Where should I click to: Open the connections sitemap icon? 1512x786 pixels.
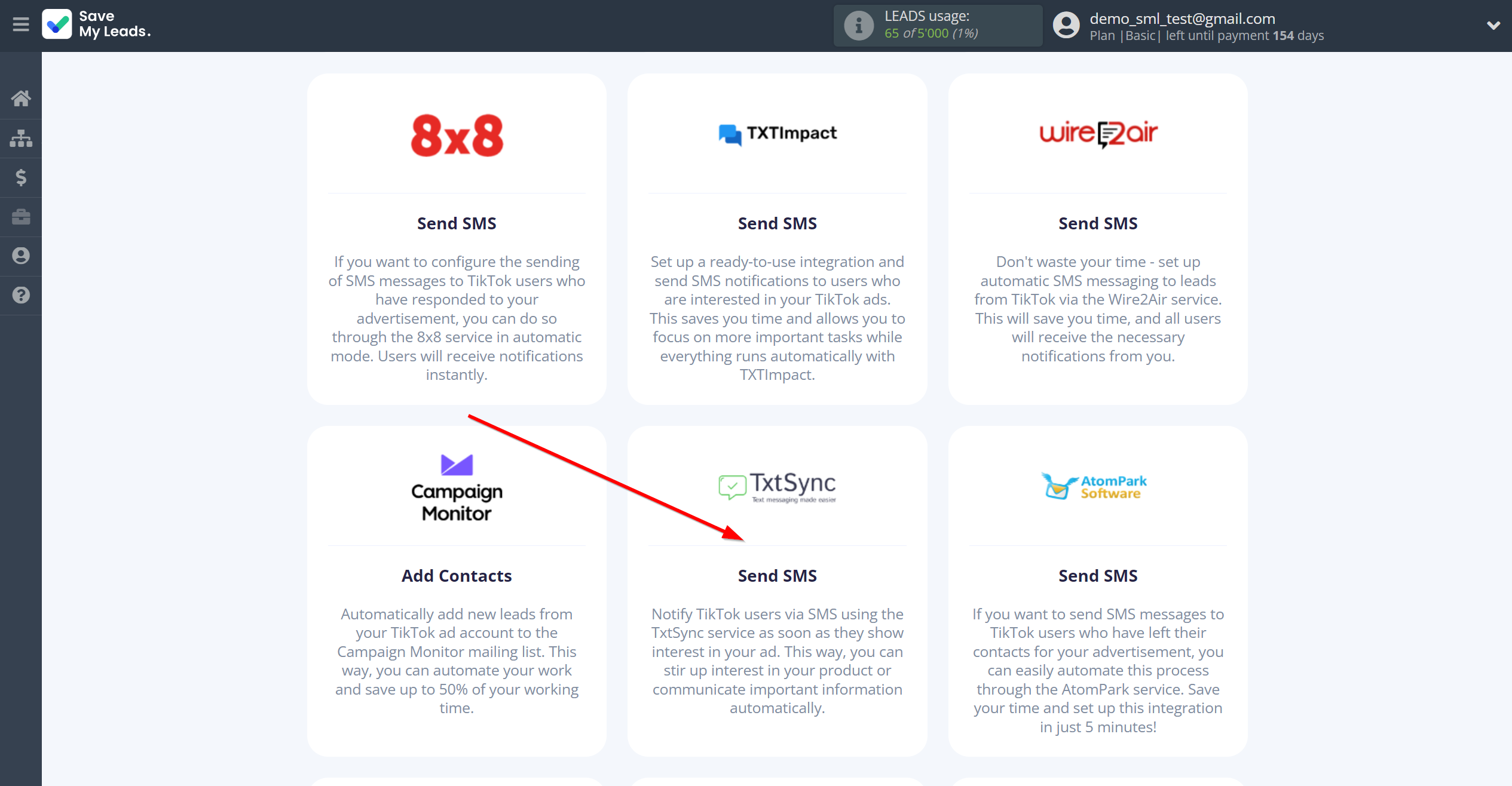[x=21, y=138]
